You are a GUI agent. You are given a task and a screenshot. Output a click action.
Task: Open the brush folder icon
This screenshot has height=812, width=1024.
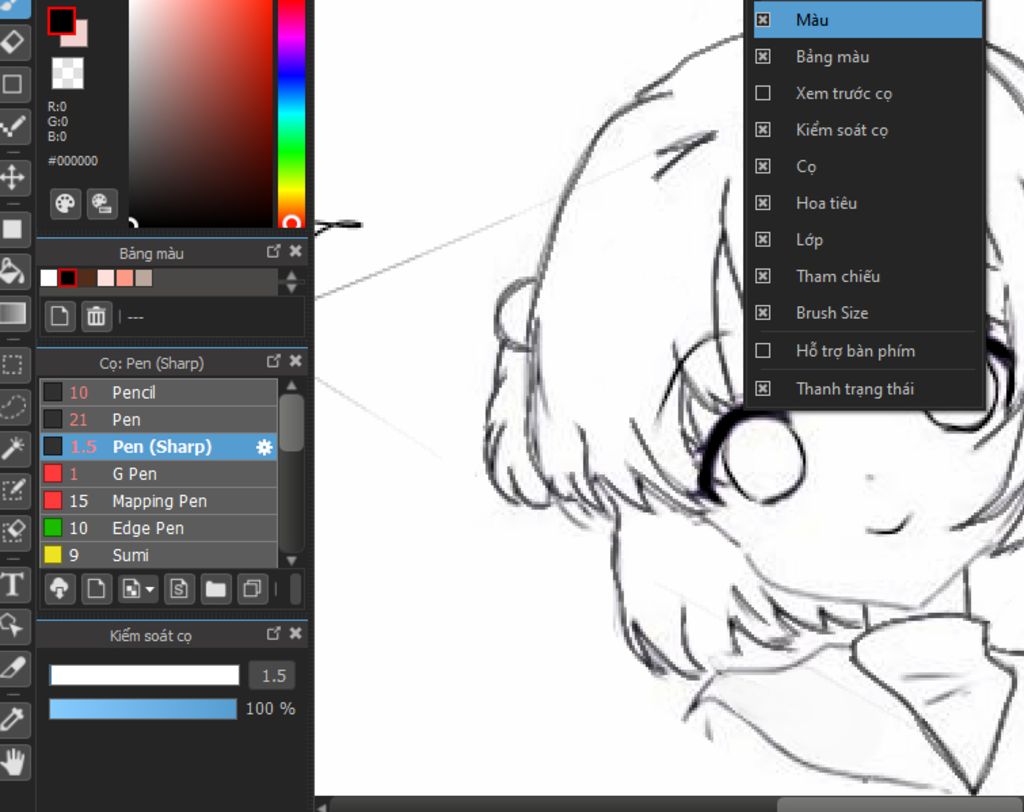[216, 589]
